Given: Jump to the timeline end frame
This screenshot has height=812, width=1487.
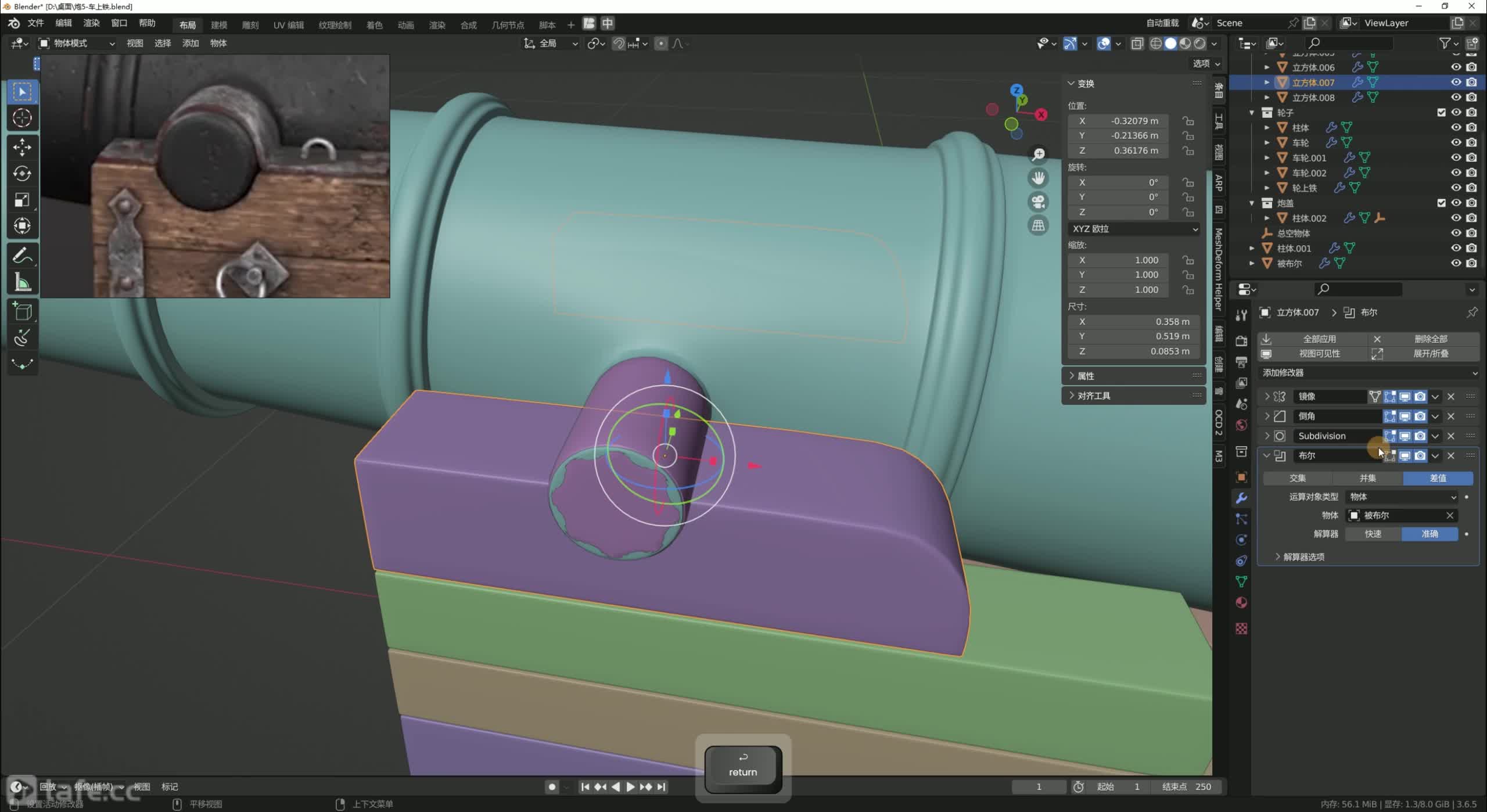Looking at the screenshot, I should pos(661,787).
